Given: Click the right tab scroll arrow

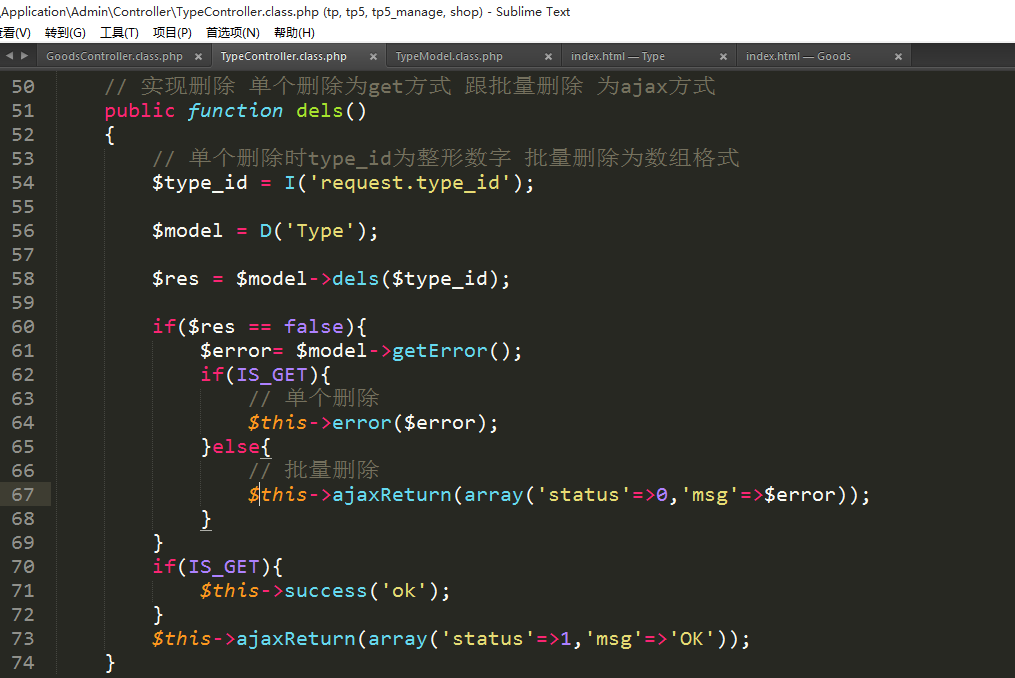Looking at the screenshot, I should tap(23, 56).
